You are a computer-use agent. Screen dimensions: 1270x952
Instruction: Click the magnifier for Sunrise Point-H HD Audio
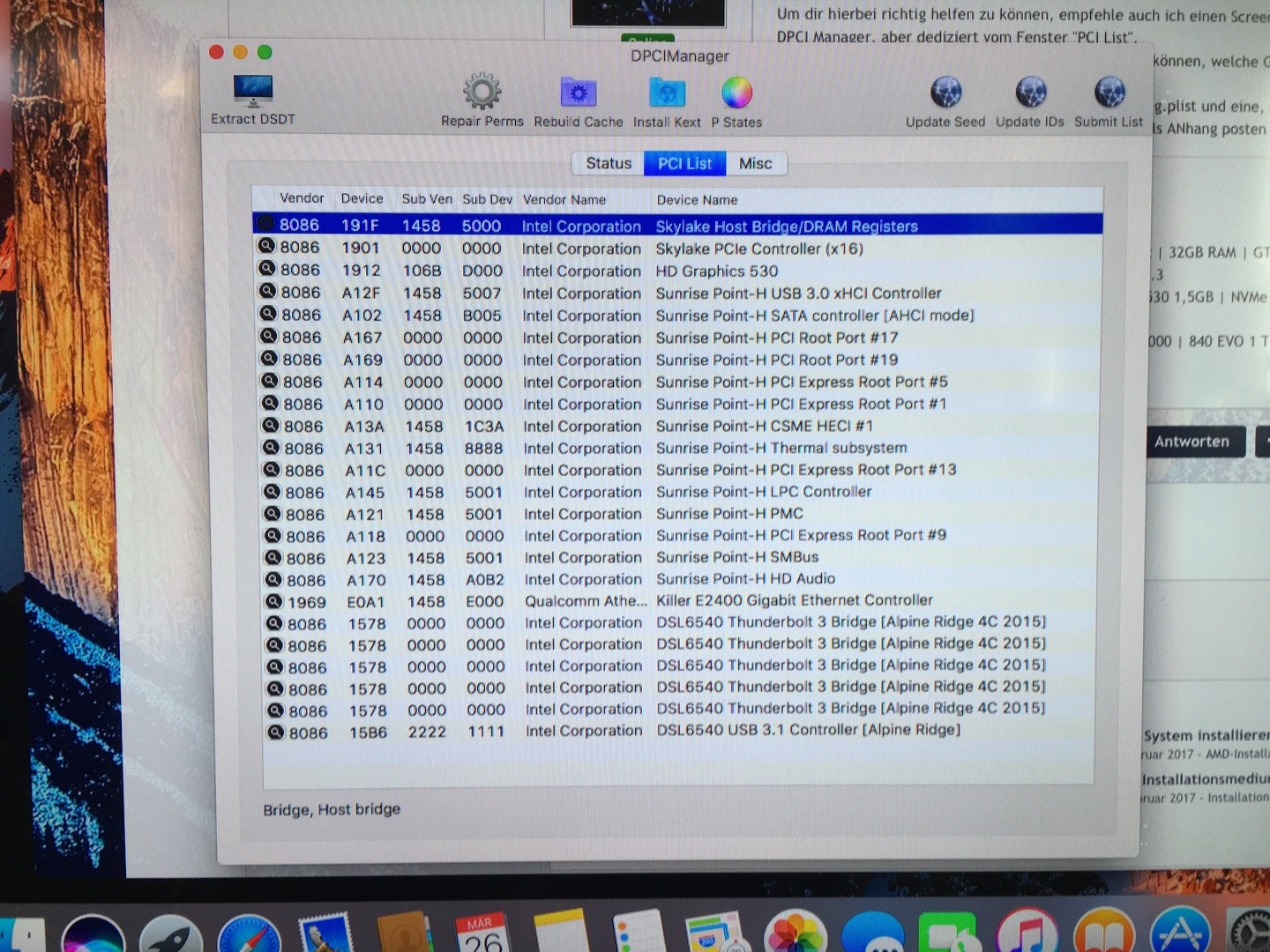(x=273, y=579)
